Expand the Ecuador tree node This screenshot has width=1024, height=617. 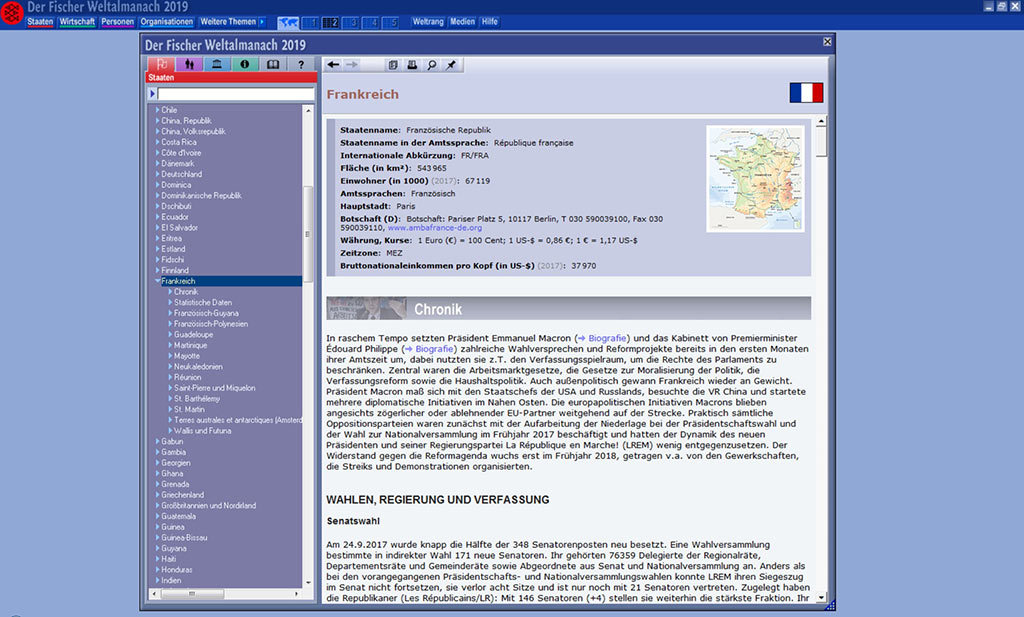point(157,217)
